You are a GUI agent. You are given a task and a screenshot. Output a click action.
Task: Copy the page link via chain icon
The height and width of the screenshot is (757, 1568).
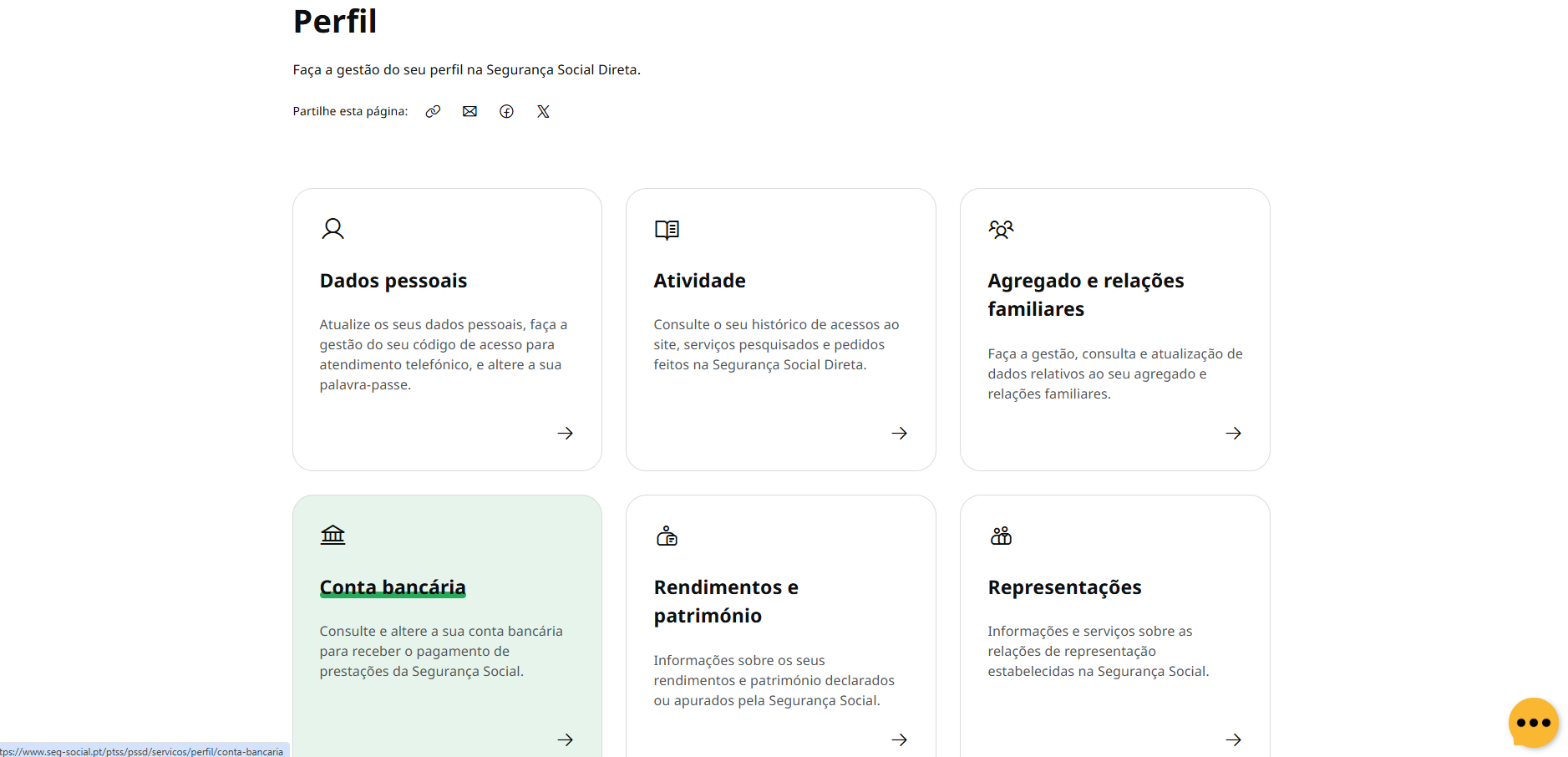pyautogui.click(x=433, y=111)
